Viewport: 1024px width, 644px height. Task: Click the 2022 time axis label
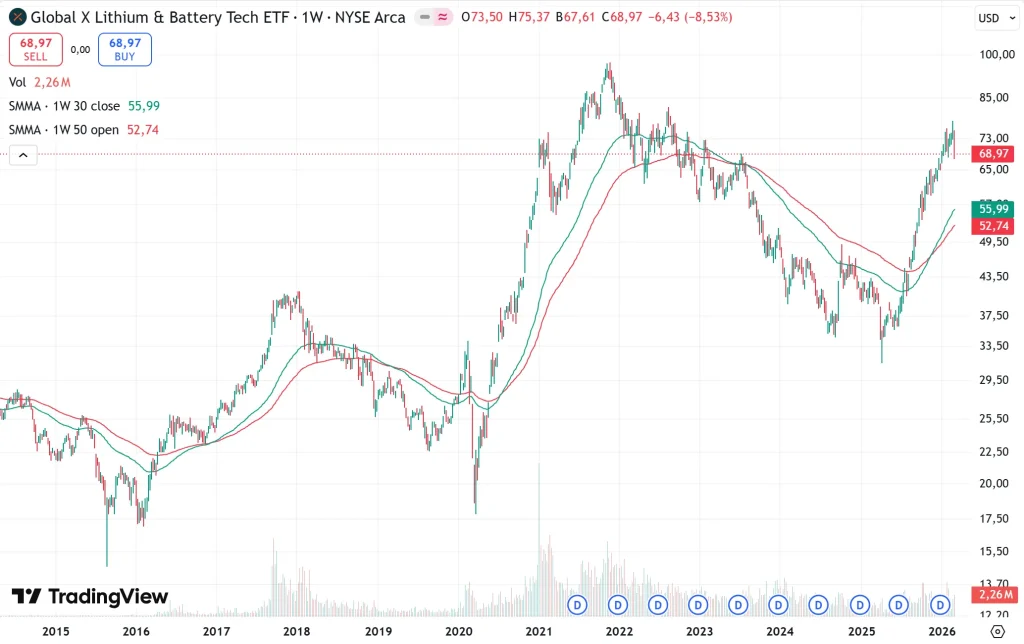tap(619, 632)
